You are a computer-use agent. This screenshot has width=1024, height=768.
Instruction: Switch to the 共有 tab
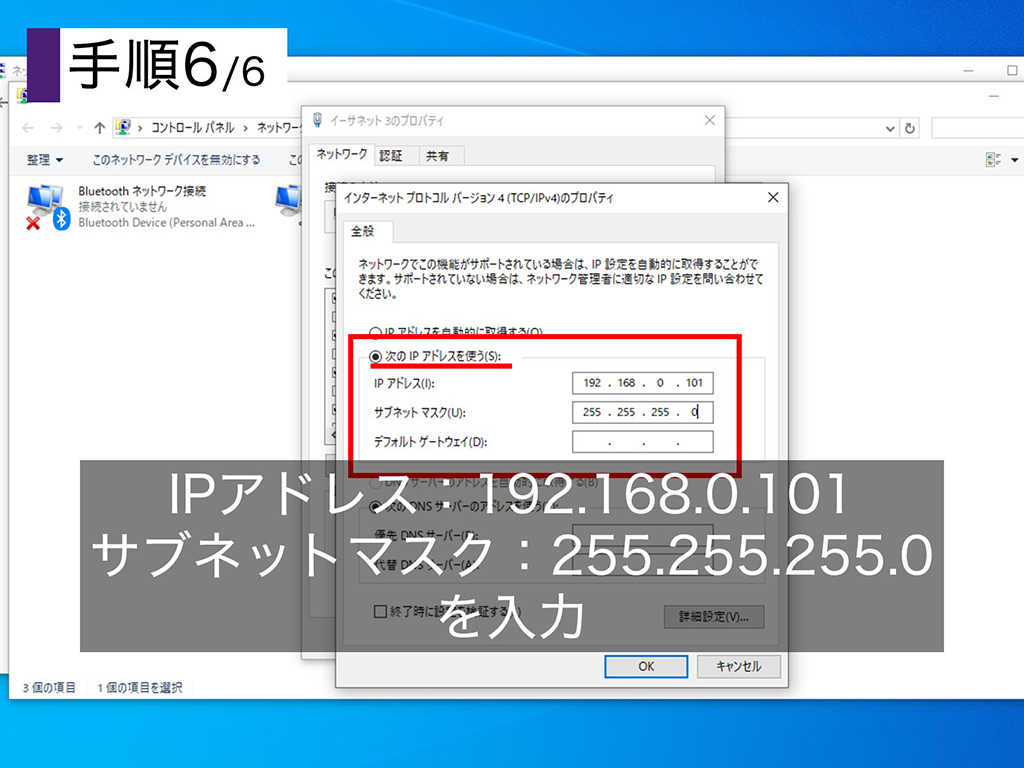[x=437, y=155]
